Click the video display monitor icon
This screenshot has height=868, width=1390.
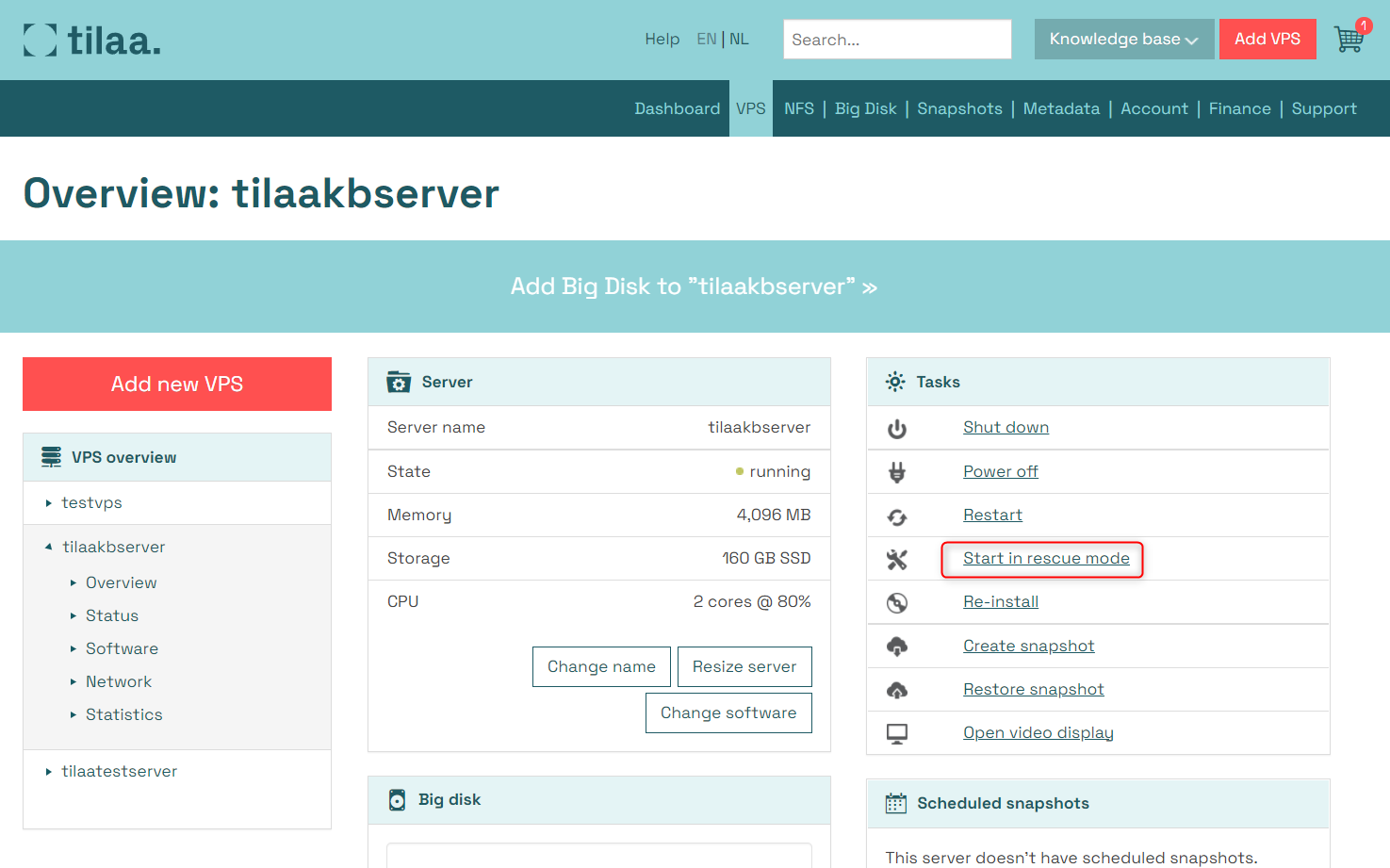[897, 733]
